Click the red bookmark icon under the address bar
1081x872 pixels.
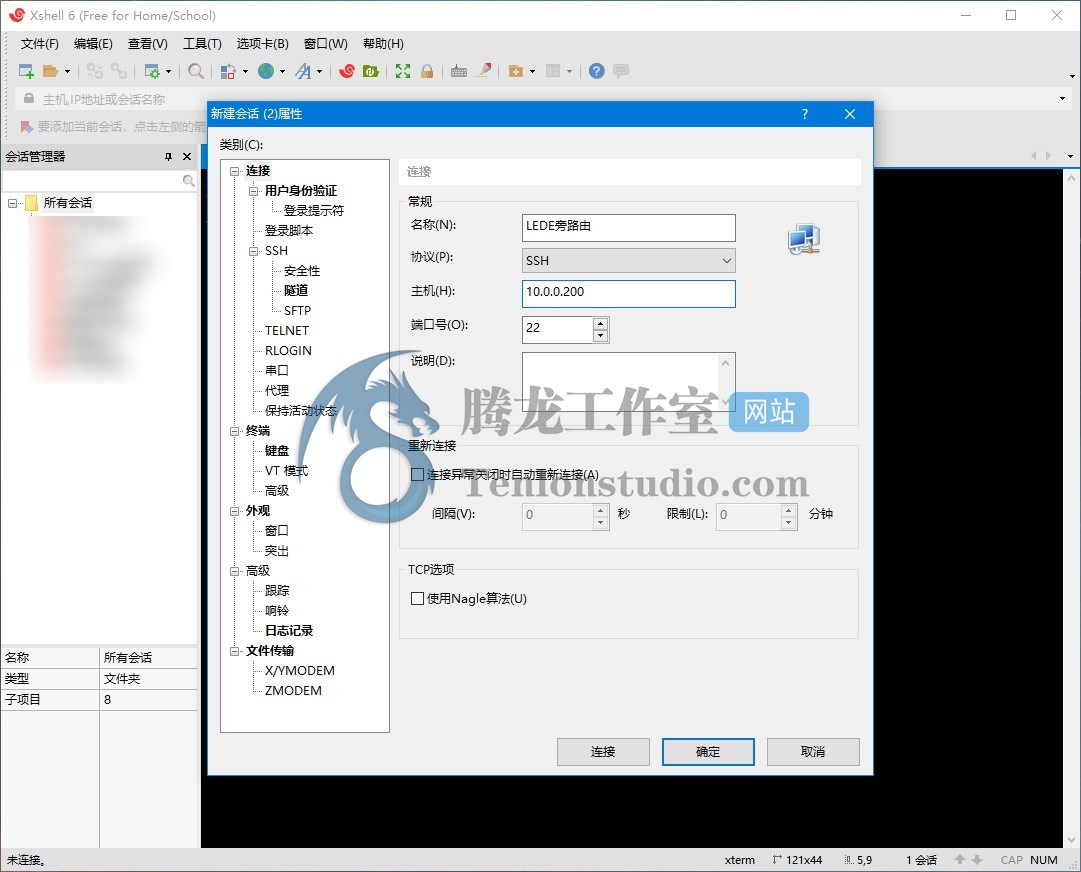[26, 127]
